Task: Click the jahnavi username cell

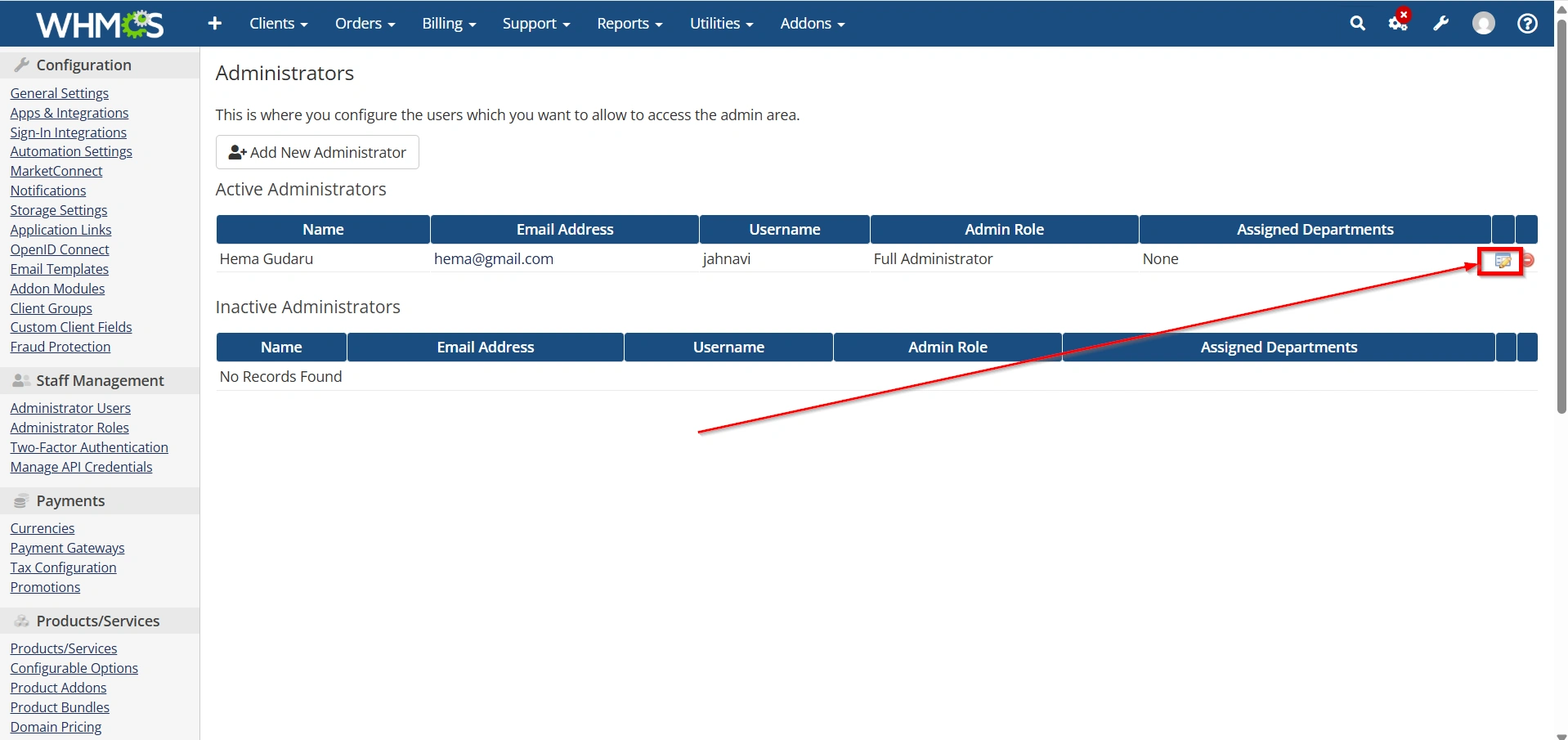Action: (x=726, y=259)
